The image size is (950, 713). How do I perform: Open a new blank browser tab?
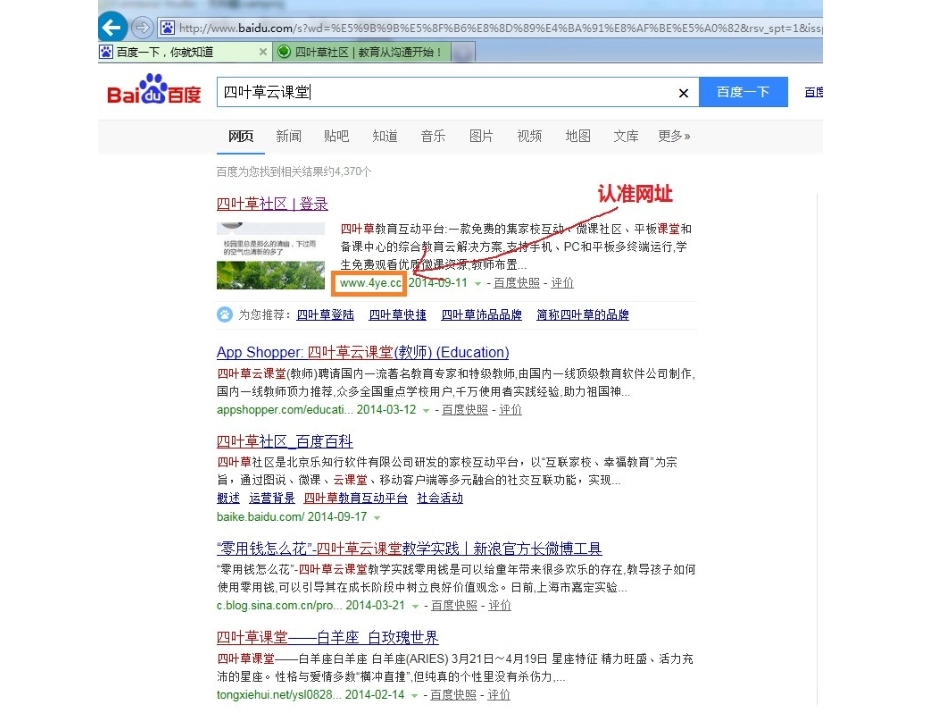pos(463,52)
